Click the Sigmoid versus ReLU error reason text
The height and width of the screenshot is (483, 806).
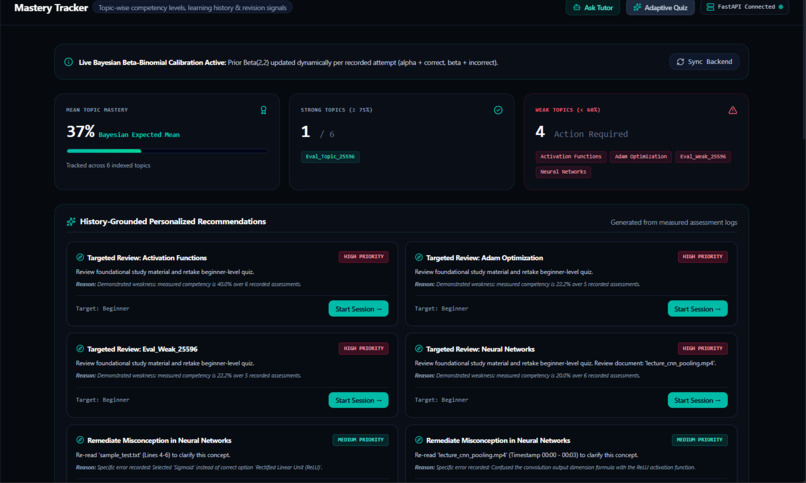199,468
